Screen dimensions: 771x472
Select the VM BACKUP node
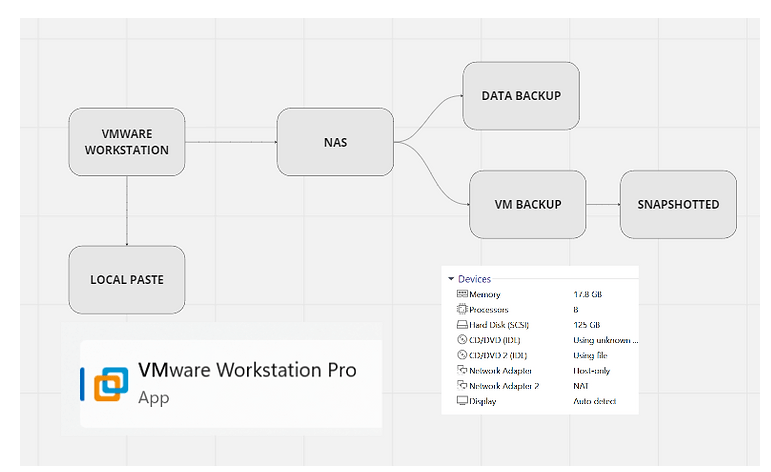528,205
